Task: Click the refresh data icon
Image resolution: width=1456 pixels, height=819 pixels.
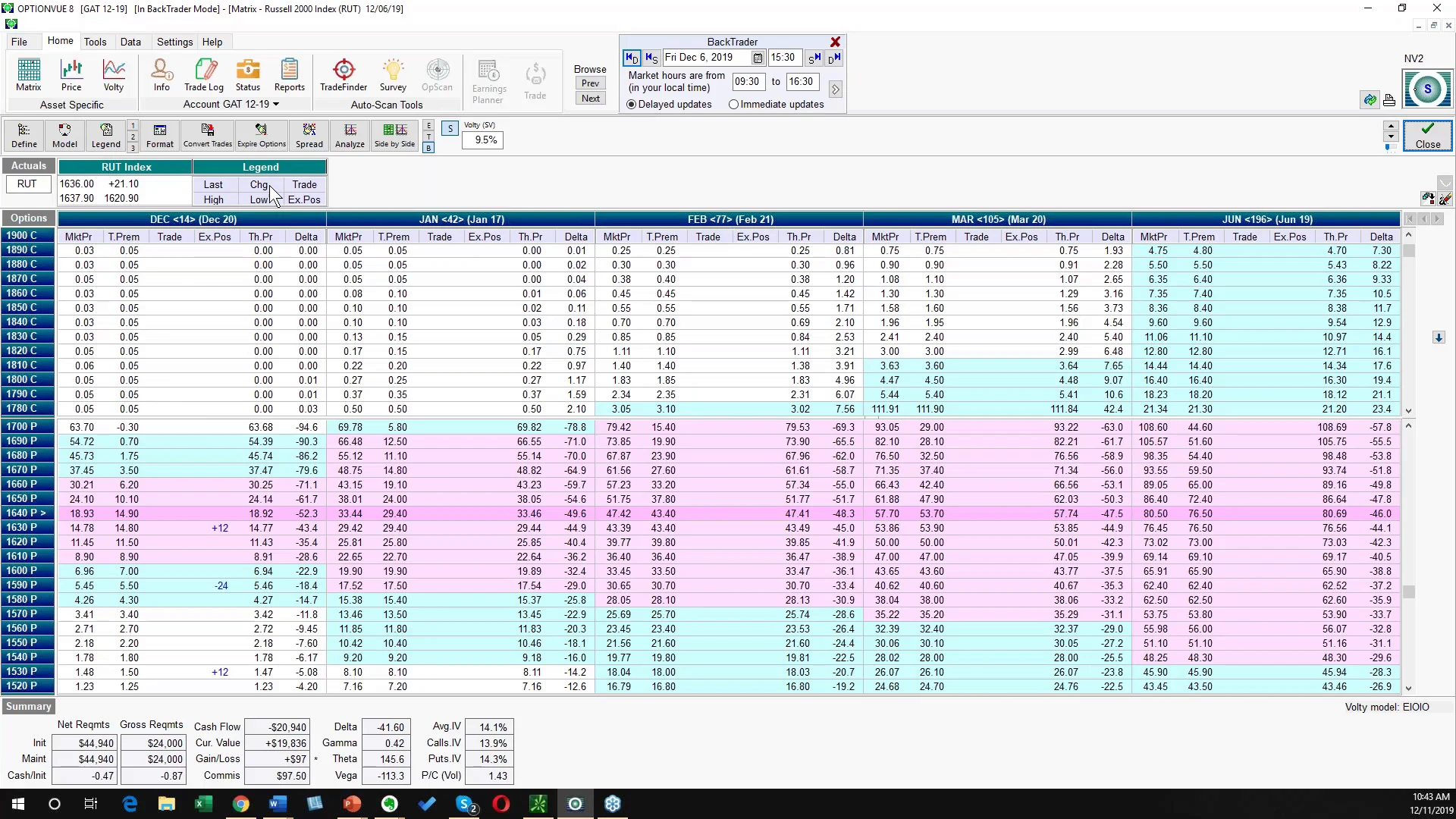Action: pyautogui.click(x=1370, y=100)
